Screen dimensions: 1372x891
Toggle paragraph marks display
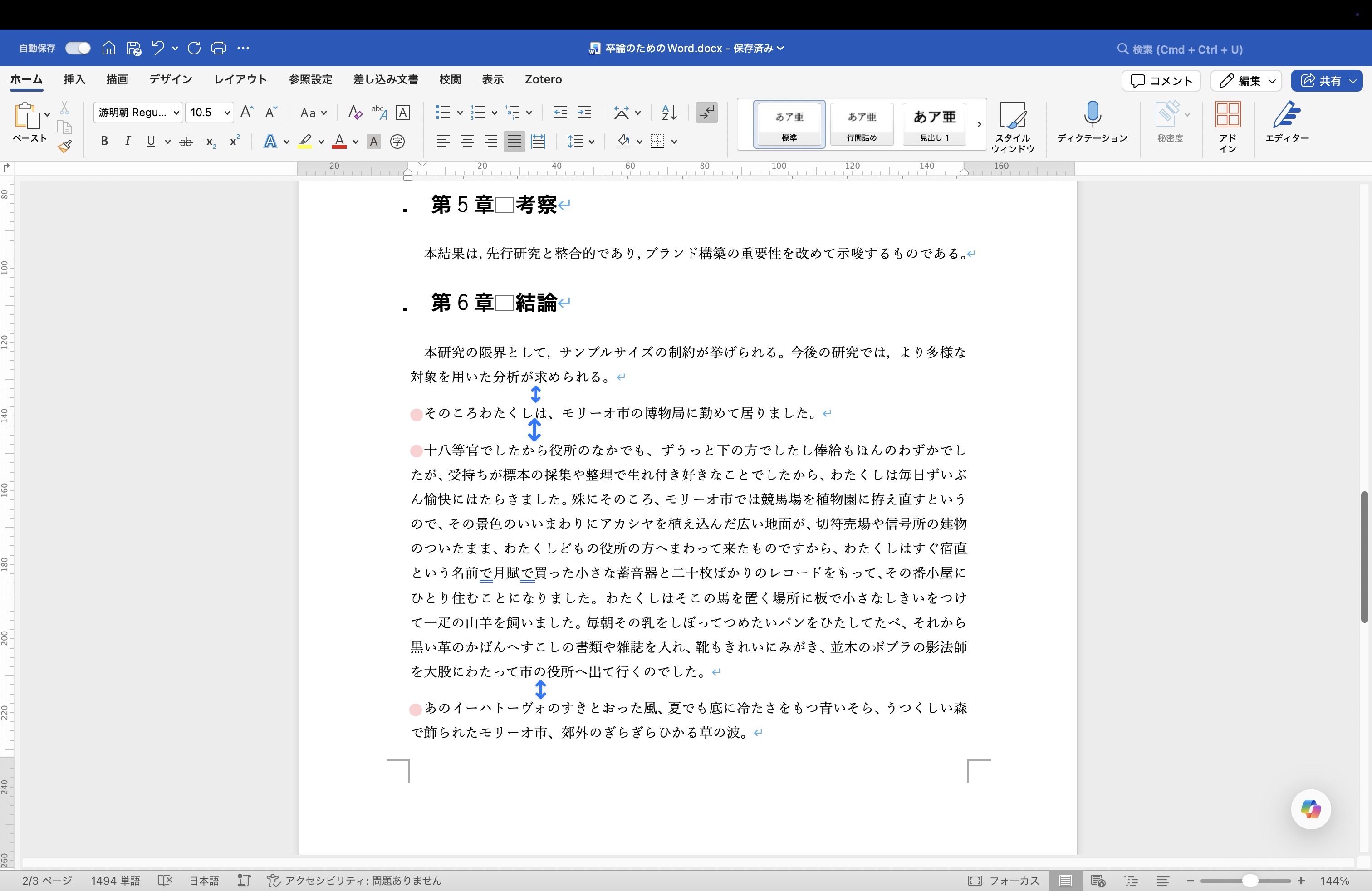[707, 113]
